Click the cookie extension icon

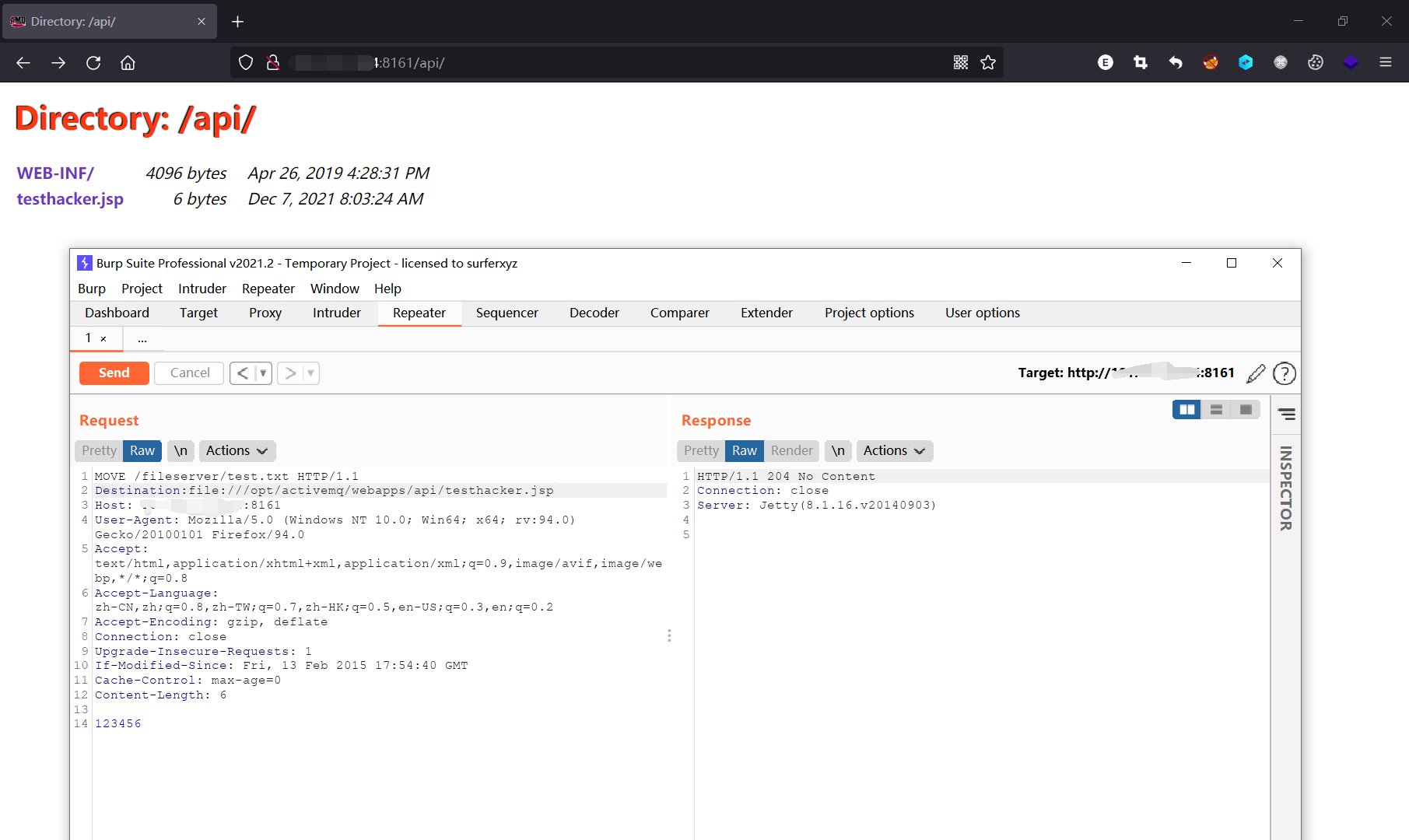point(1316,63)
